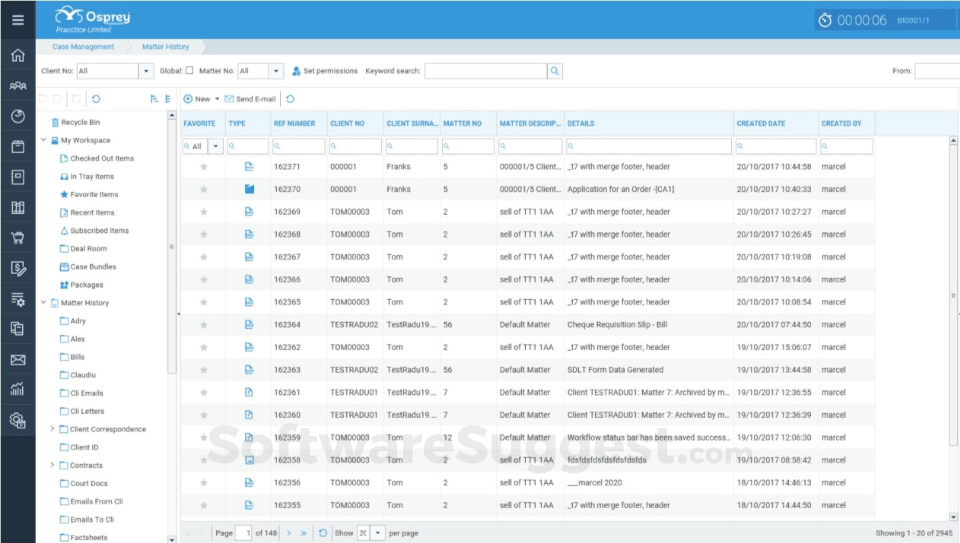Open the reports chart icon in the sidebar

coord(17,390)
